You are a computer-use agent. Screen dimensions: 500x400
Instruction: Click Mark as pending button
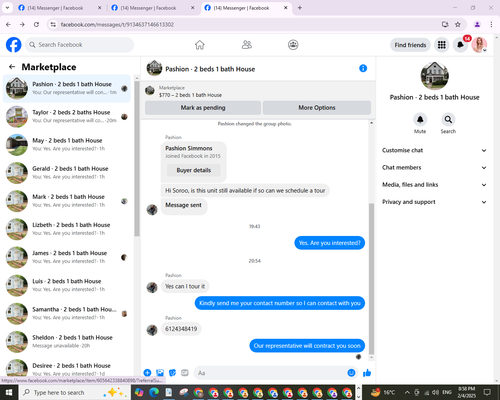pos(203,108)
